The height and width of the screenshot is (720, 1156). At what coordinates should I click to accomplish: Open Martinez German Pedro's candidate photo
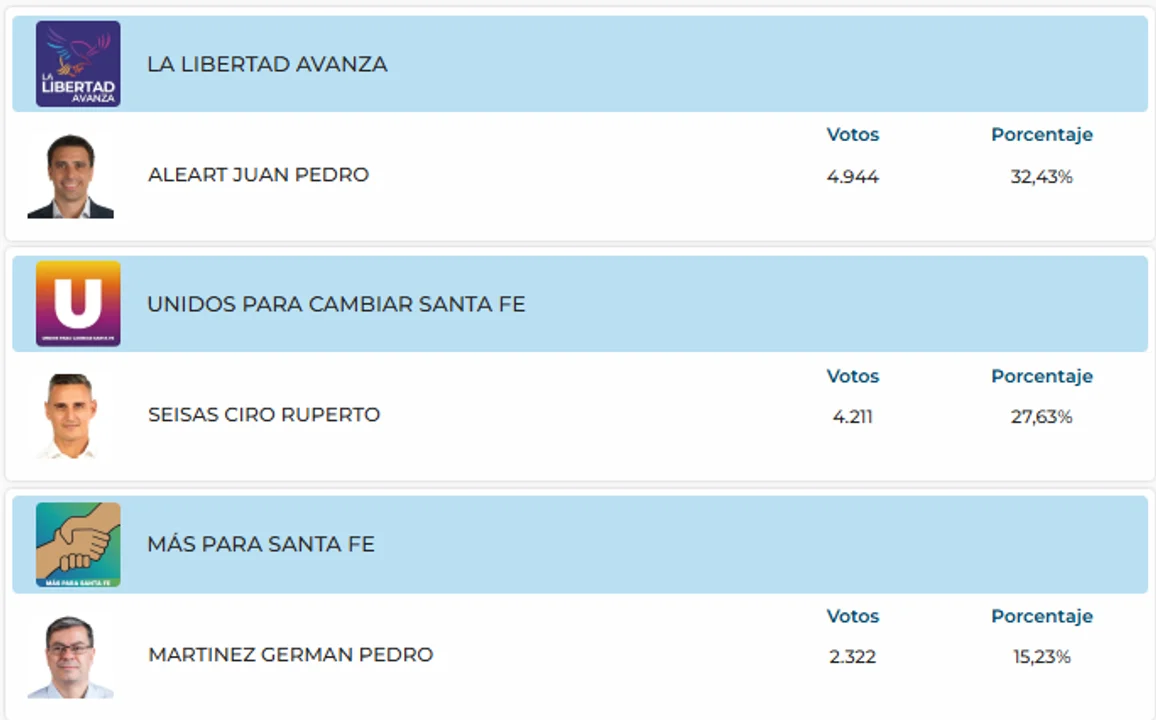click(71, 657)
